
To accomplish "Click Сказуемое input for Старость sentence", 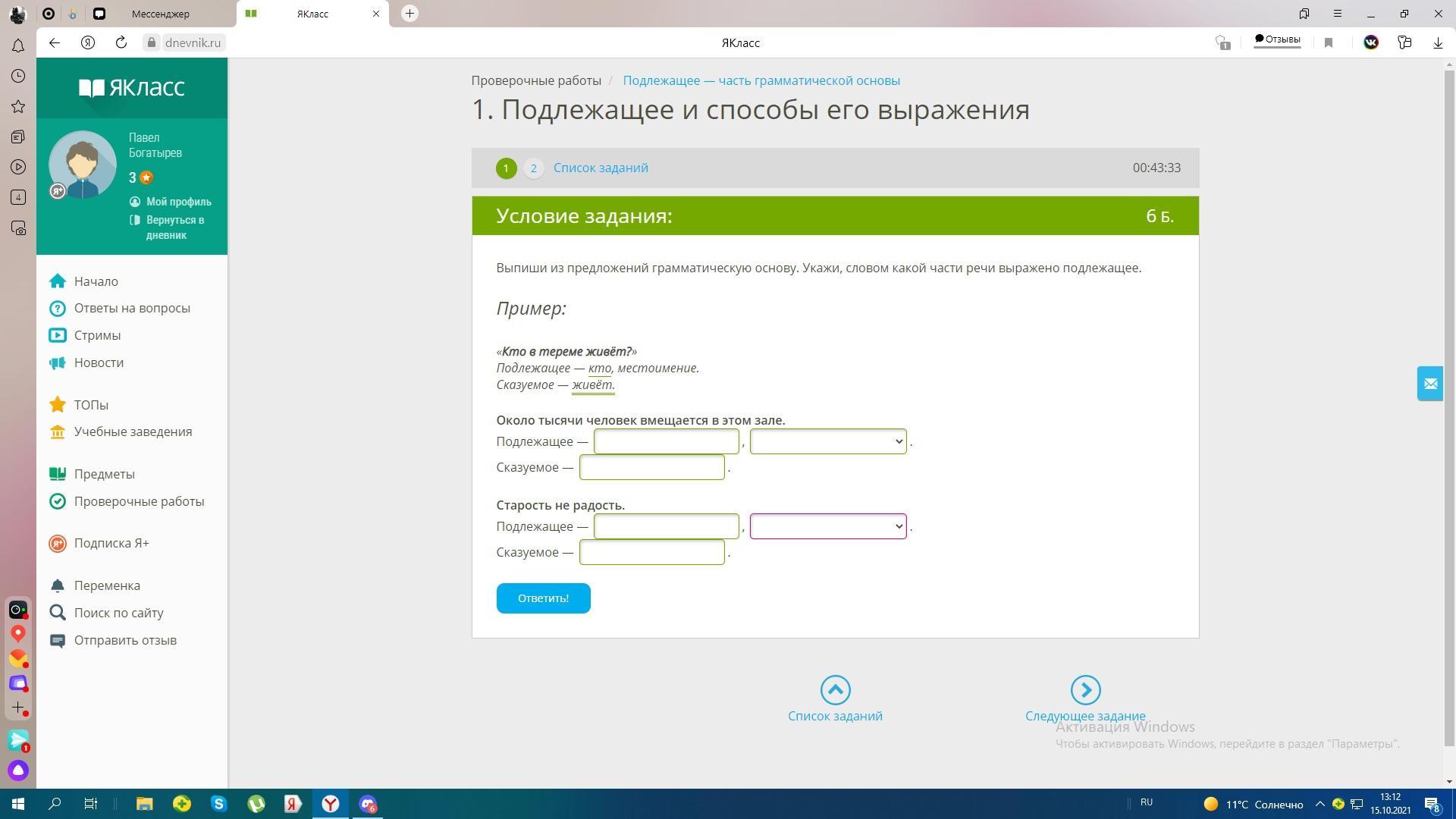I will pyautogui.click(x=651, y=552).
